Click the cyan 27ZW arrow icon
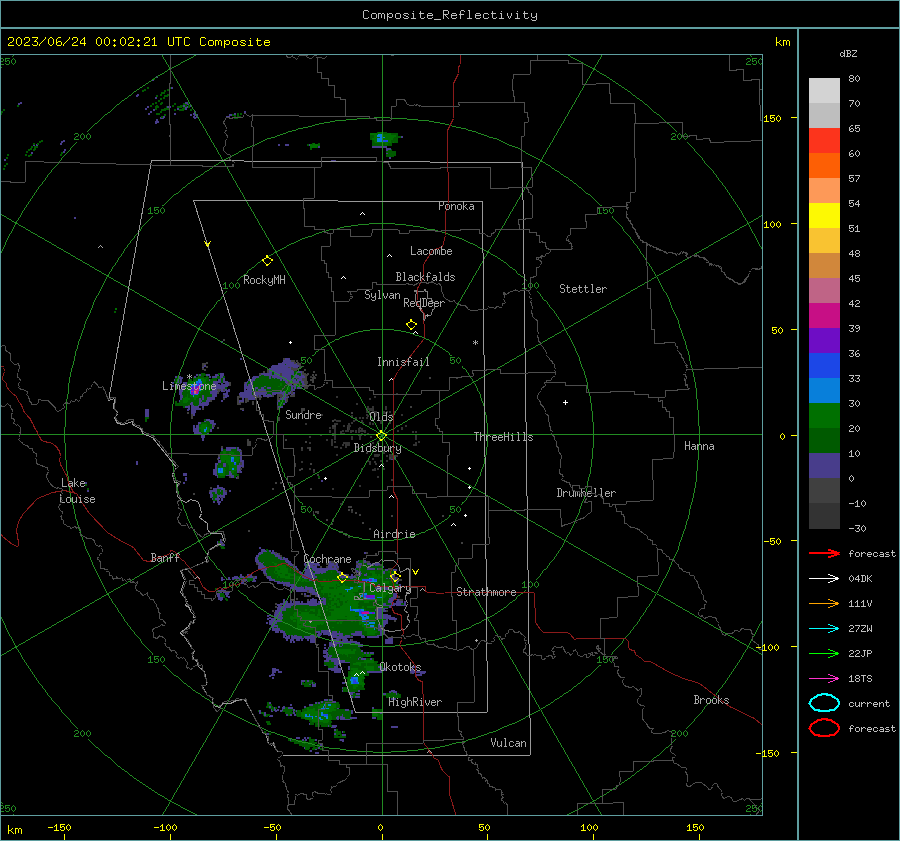The height and width of the screenshot is (841, 900). tap(824, 629)
